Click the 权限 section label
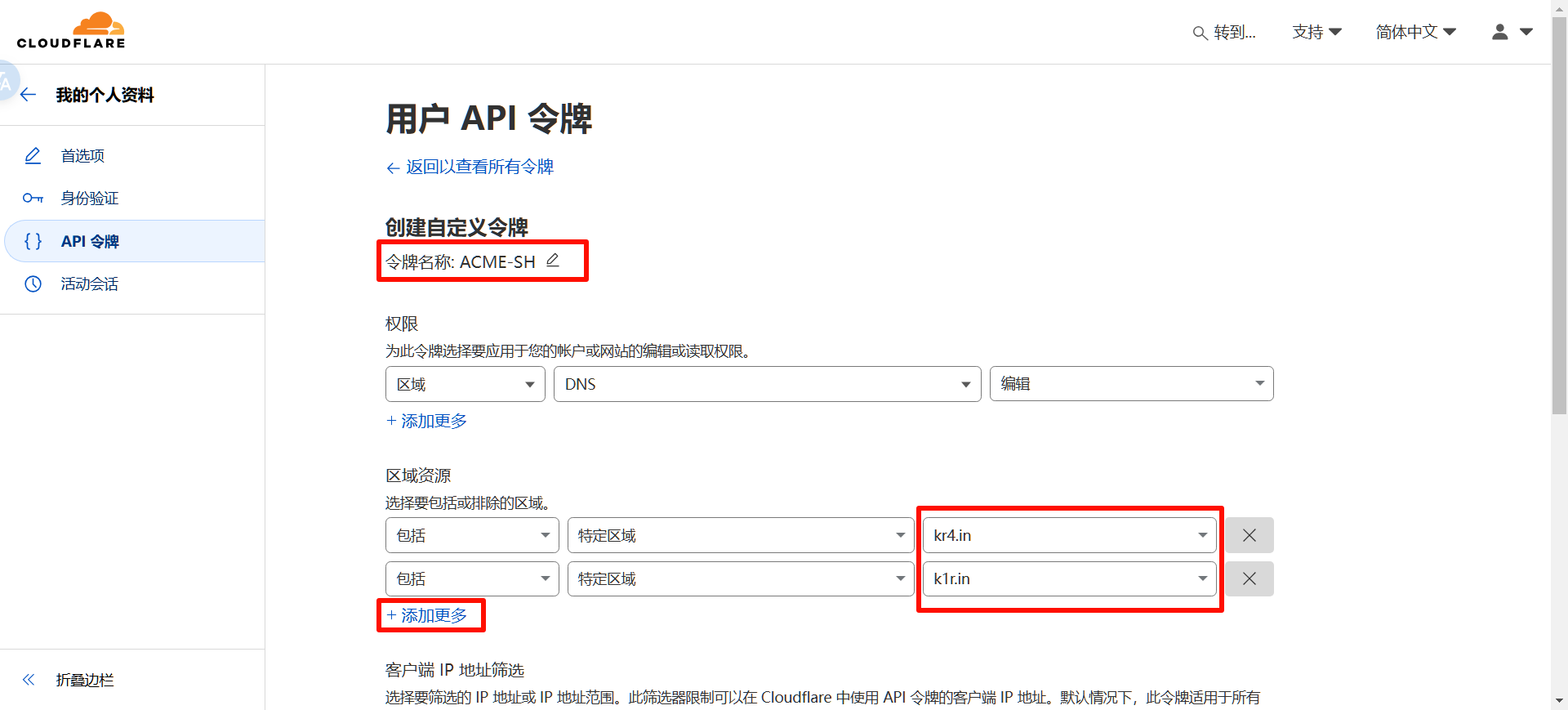The image size is (1568, 710). [401, 324]
